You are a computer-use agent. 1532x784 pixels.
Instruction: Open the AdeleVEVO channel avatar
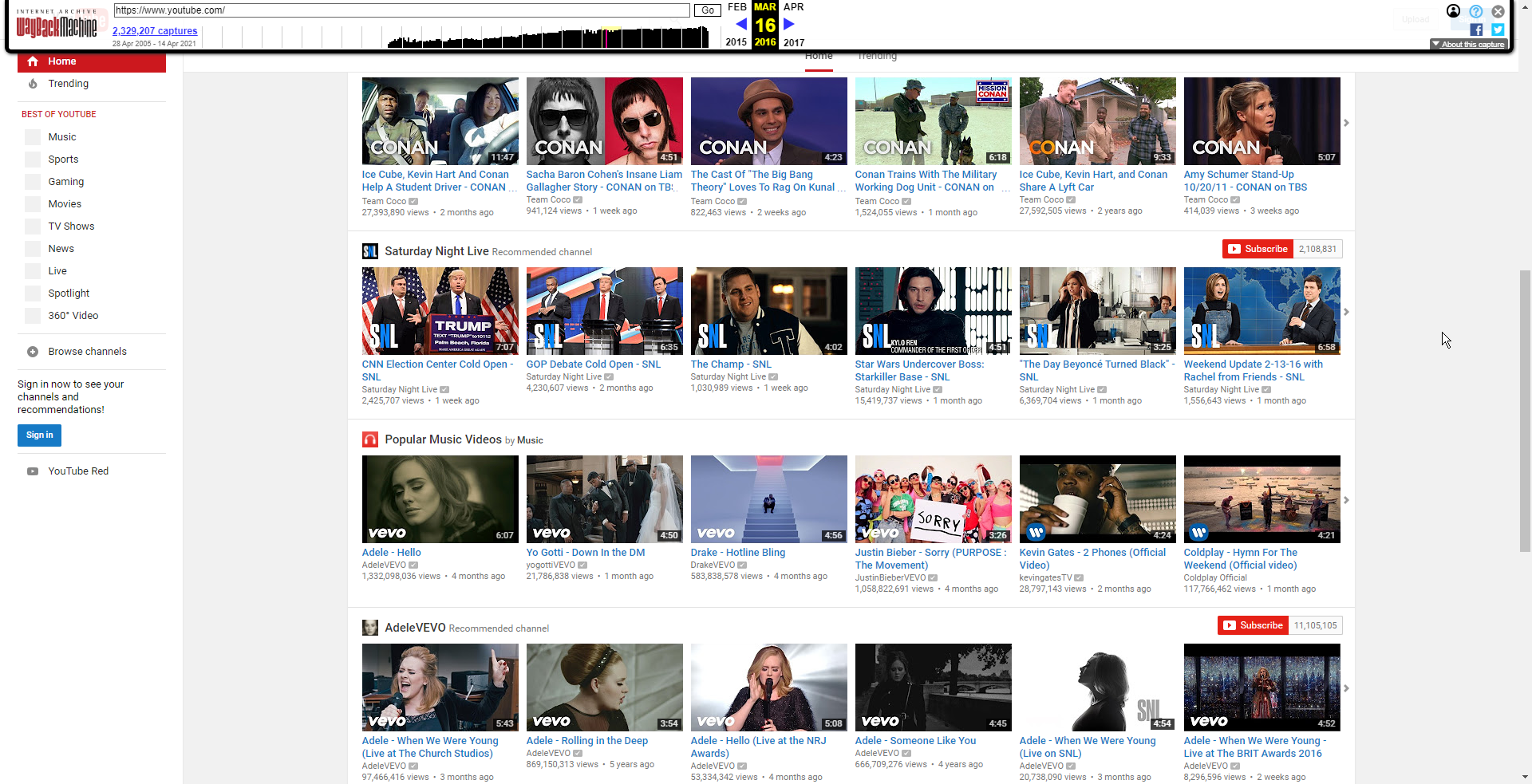point(370,628)
